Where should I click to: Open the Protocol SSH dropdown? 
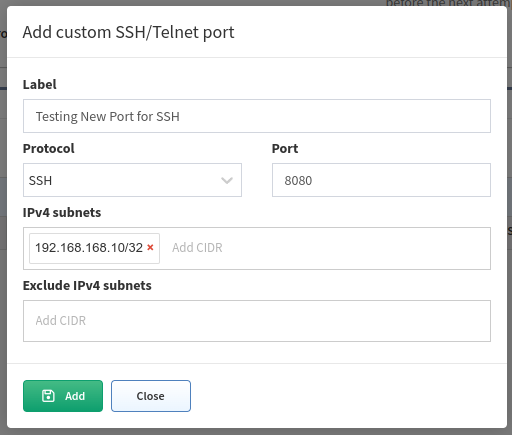point(132,180)
